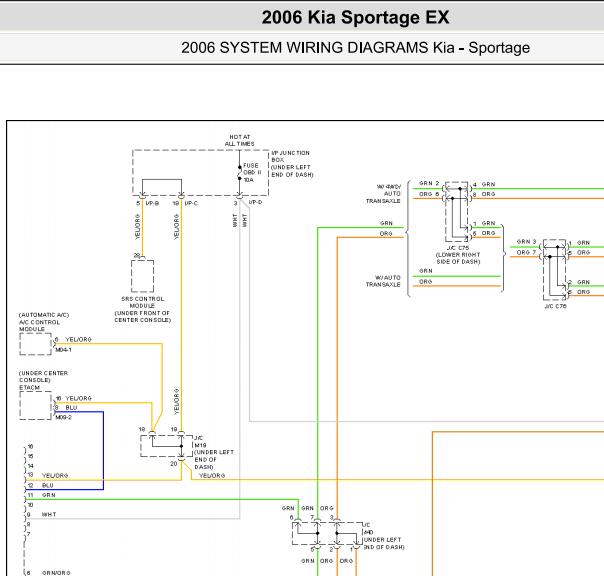Click "16 YEL/ORG" pin at ETACM
604x576 pixels.
click(74, 398)
